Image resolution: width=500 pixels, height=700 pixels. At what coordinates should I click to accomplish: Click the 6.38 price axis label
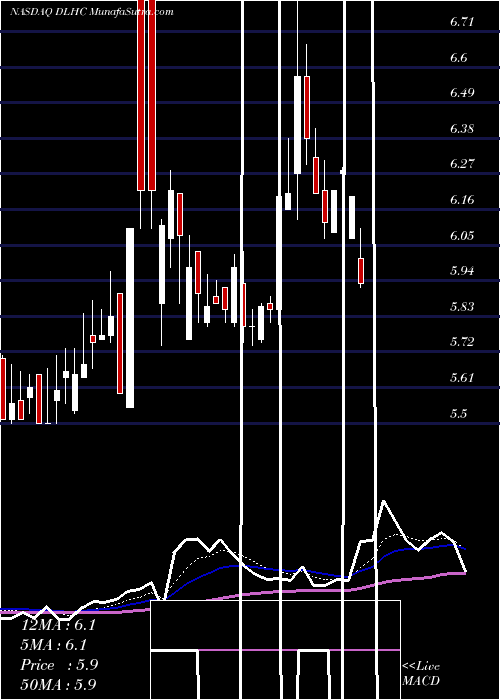click(462, 128)
